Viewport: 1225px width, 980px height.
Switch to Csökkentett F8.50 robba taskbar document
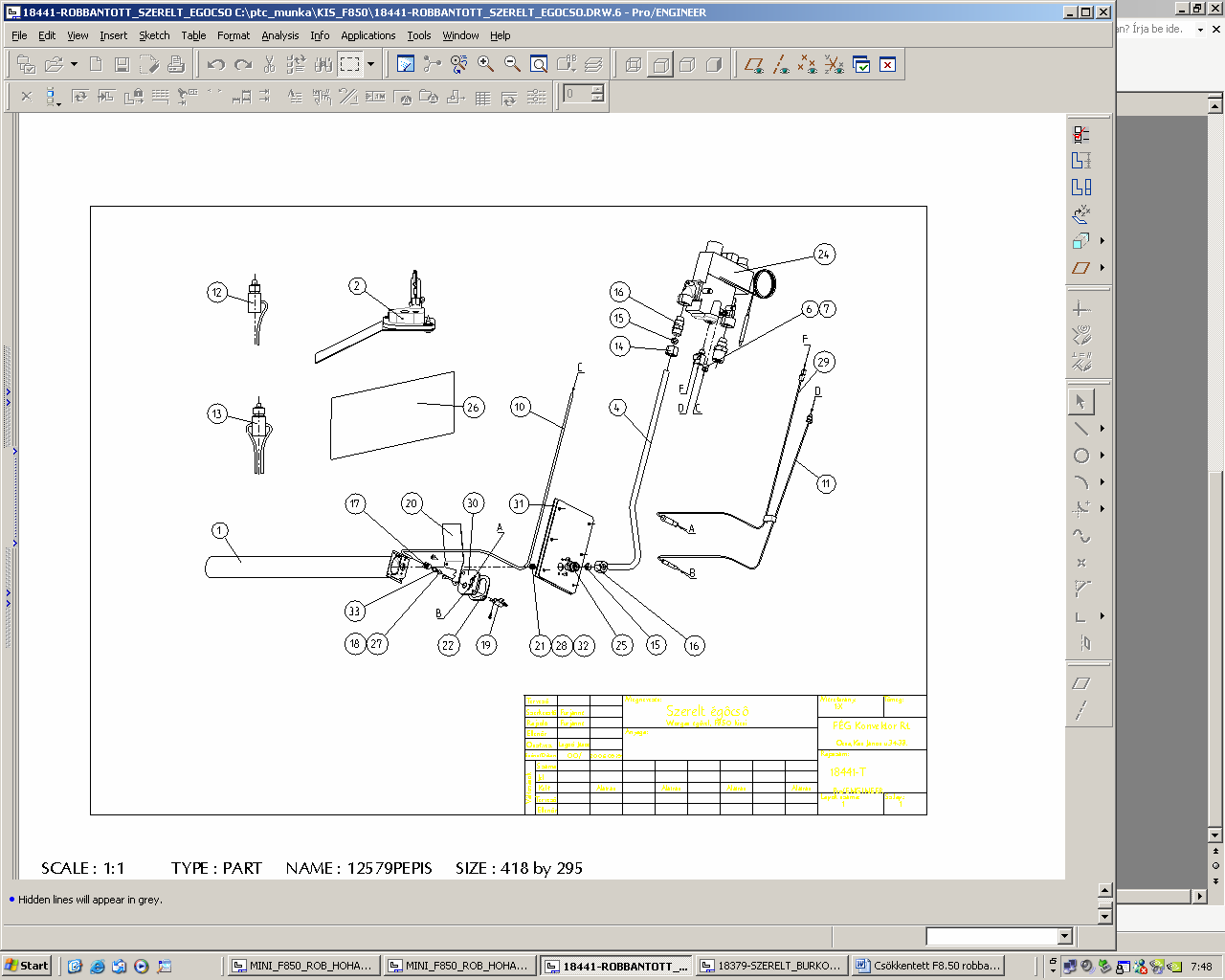pos(927,966)
